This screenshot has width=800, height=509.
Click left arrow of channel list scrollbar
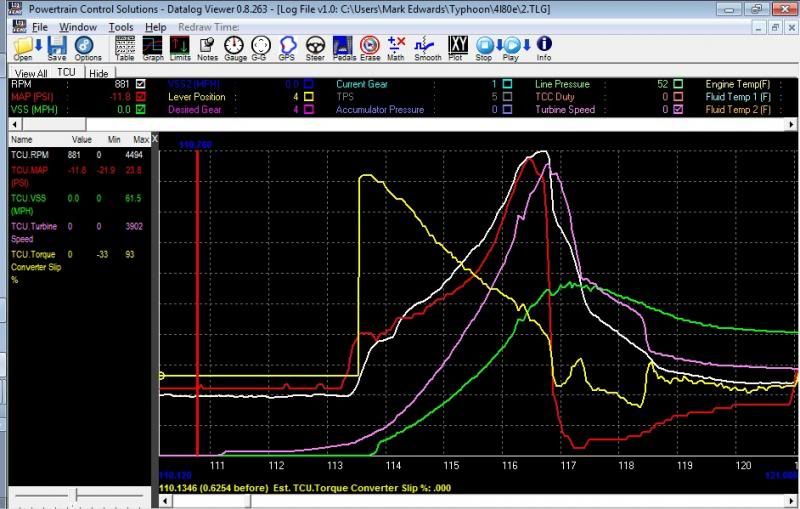pyautogui.click(x=14, y=124)
